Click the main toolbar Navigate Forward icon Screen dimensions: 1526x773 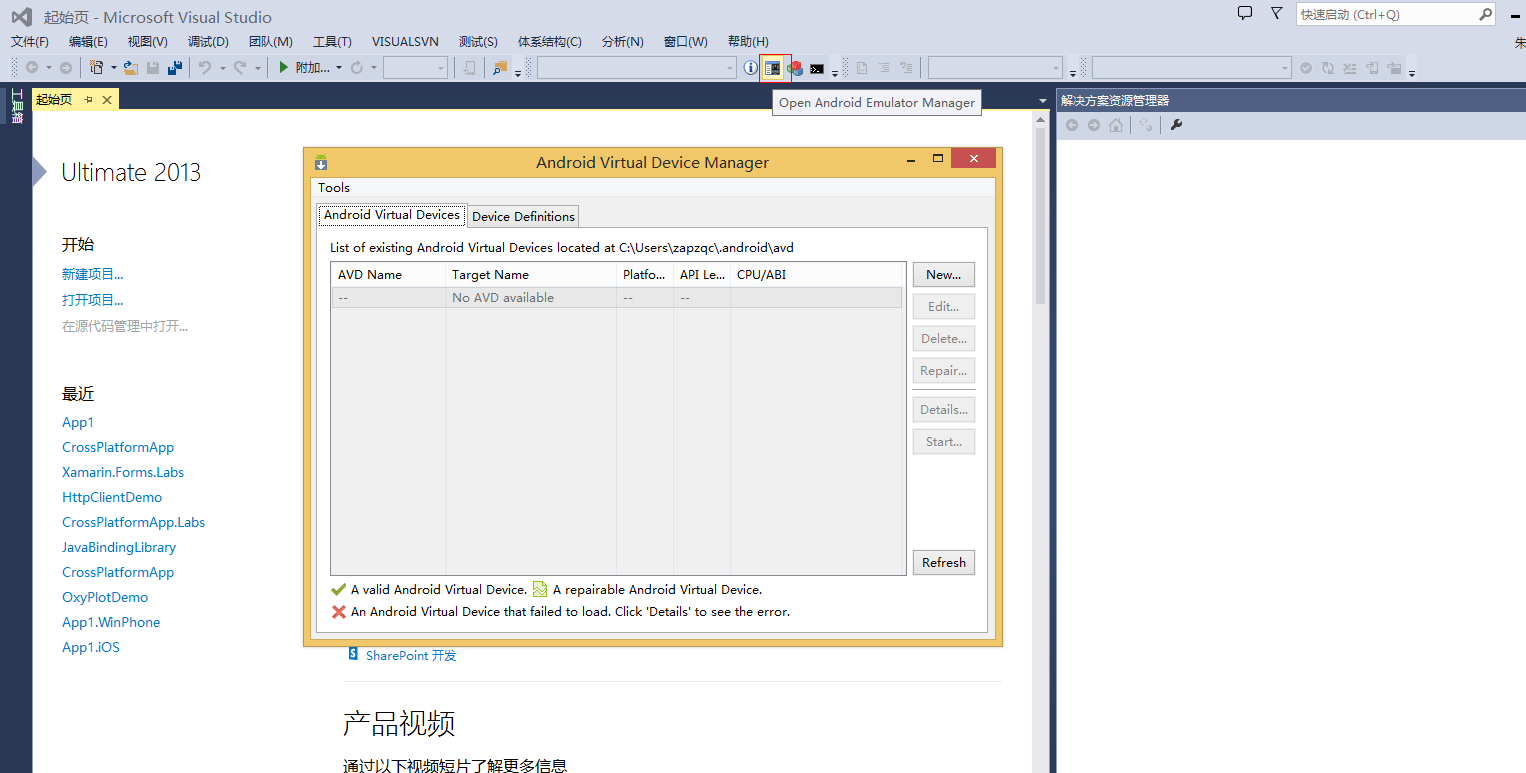coord(66,68)
